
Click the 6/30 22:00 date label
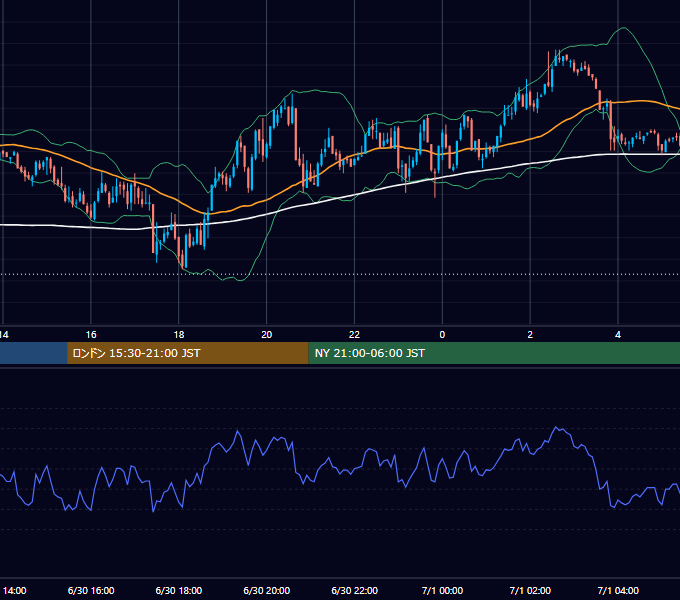pyautogui.click(x=354, y=590)
